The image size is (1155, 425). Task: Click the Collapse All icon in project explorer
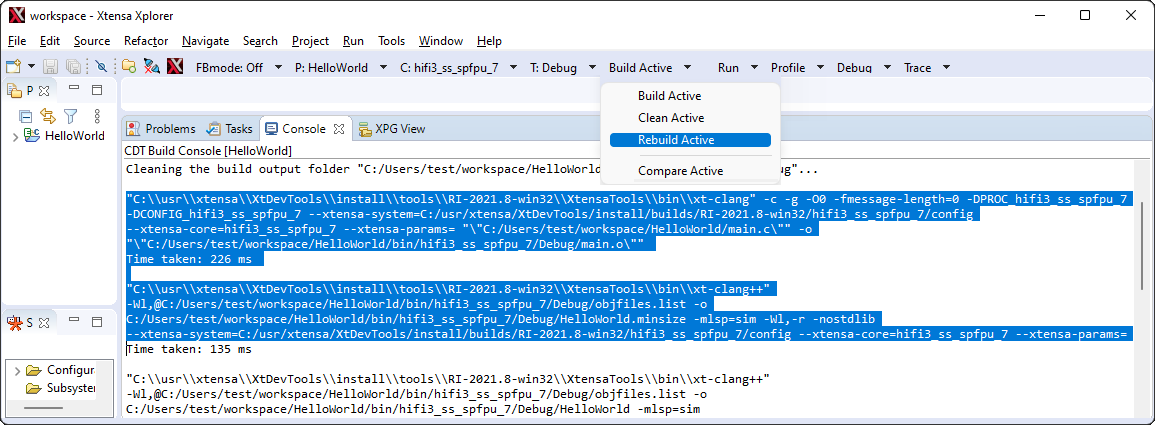(x=26, y=116)
